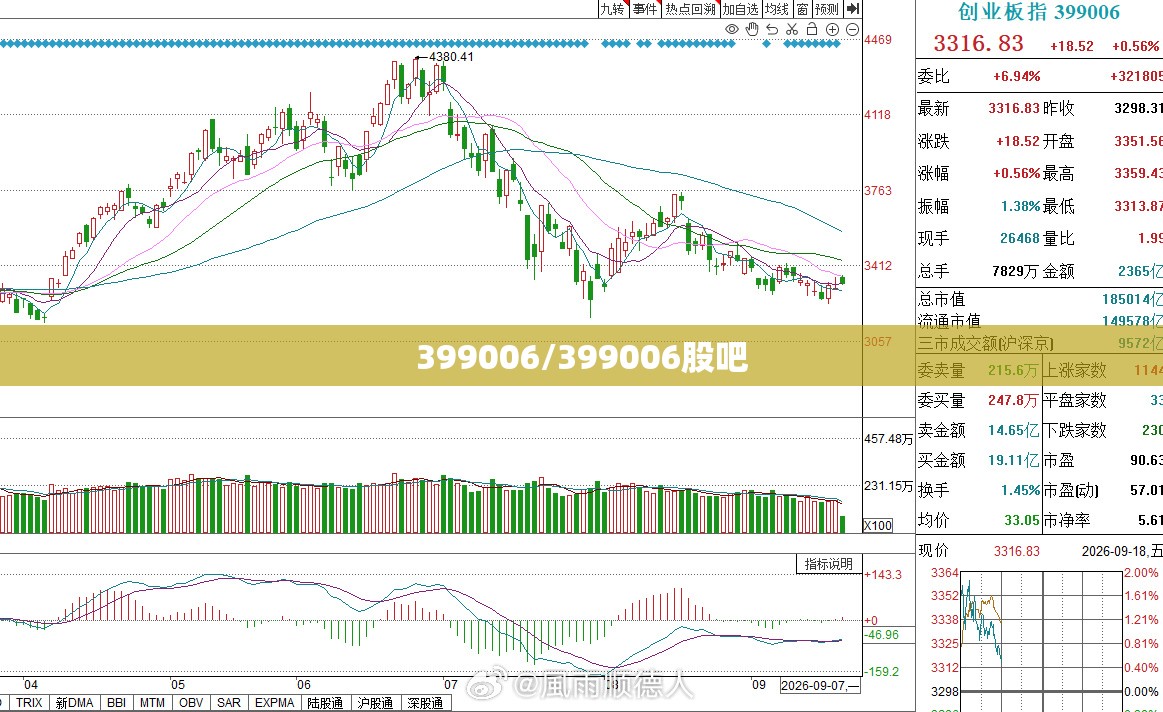Switch to the 新DMA indicator tab
The width and height of the screenshot is (1163, 712).
click(74, 702)
